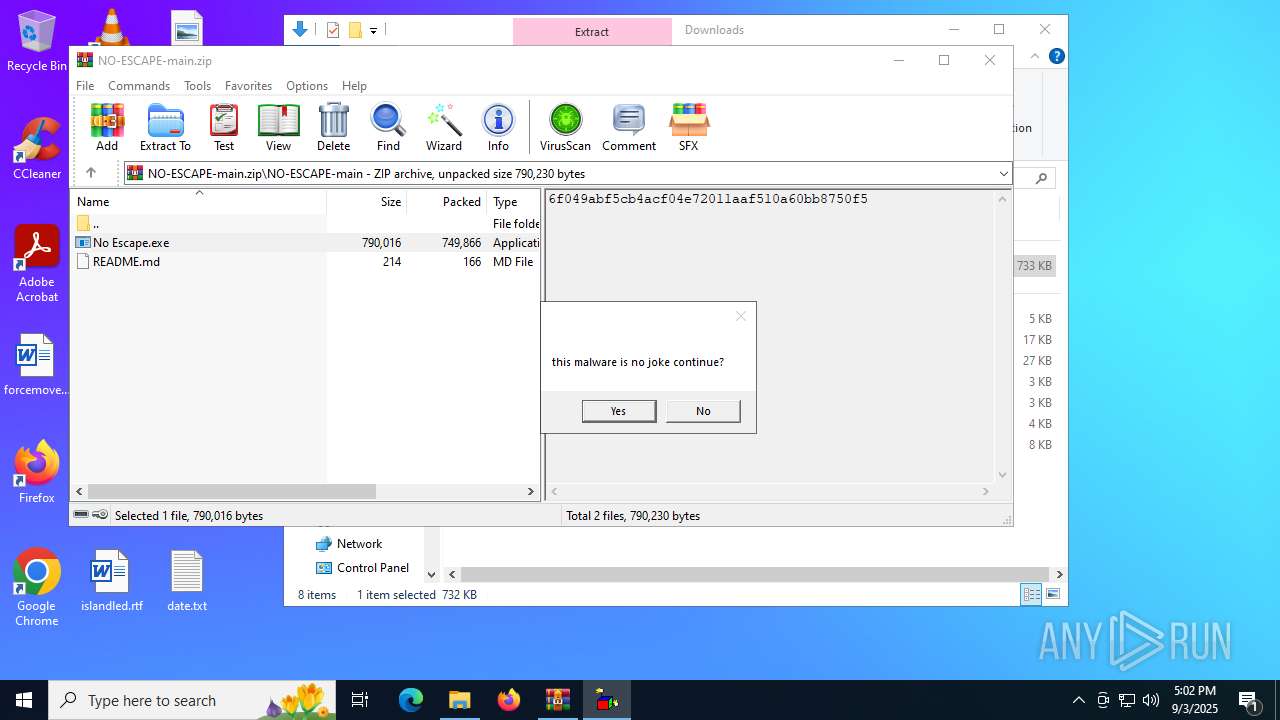Show hidden system tray icons
This screenshot has width=1280, height=720.
tap(1078, 700)
